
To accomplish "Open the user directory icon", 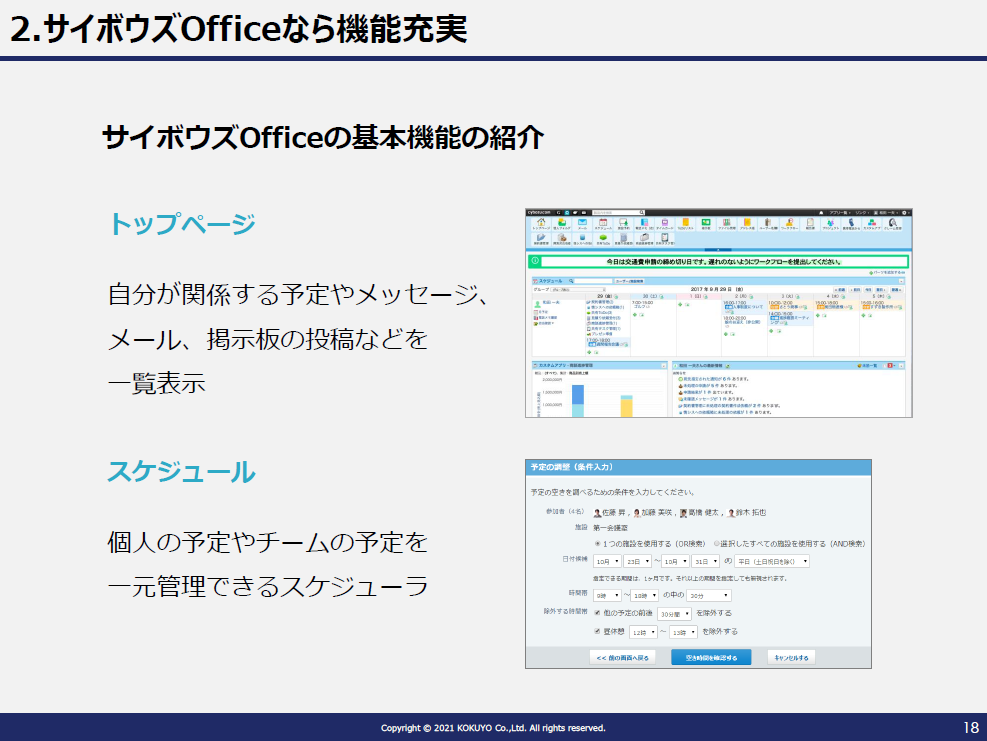I will pos(768,222).
